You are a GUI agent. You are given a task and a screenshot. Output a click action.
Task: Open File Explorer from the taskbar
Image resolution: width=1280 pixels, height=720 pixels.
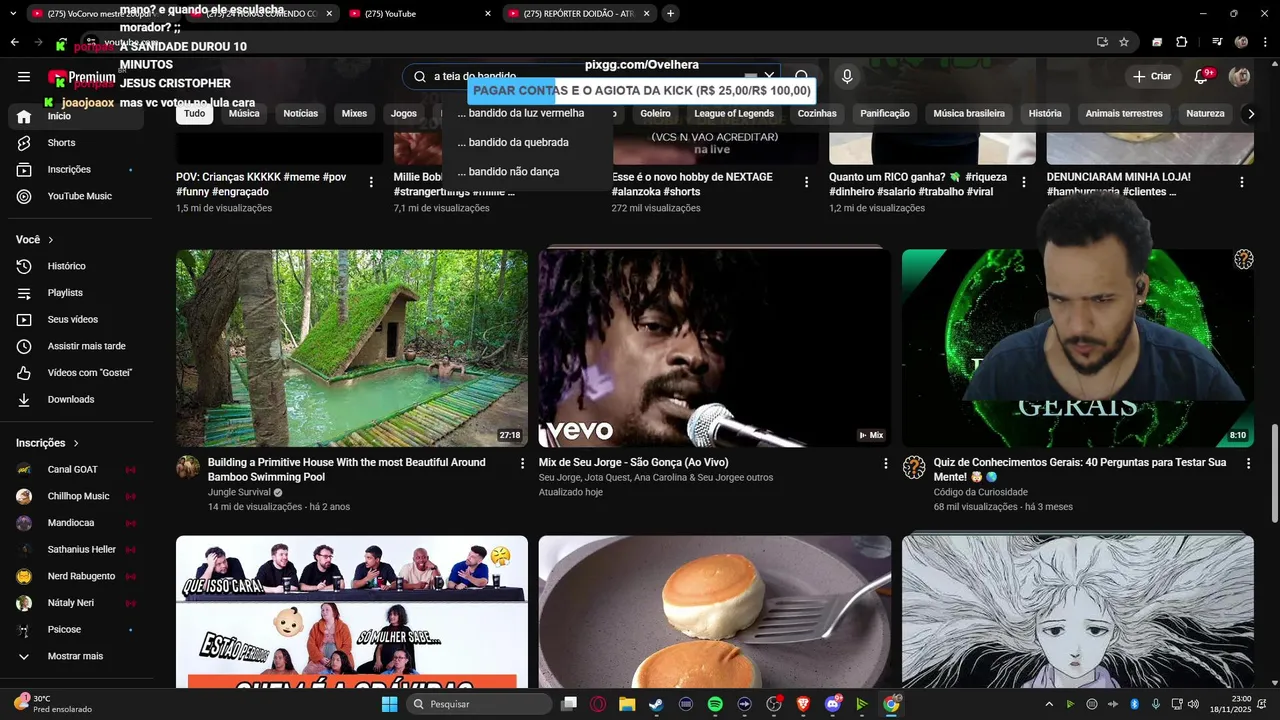pos(627,704)
